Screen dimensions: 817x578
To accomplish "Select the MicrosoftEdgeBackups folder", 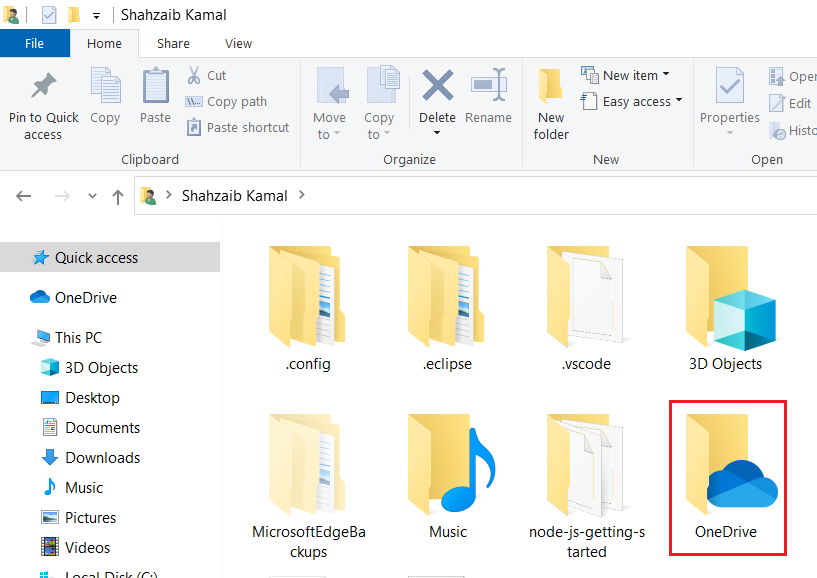I will 308,486.
